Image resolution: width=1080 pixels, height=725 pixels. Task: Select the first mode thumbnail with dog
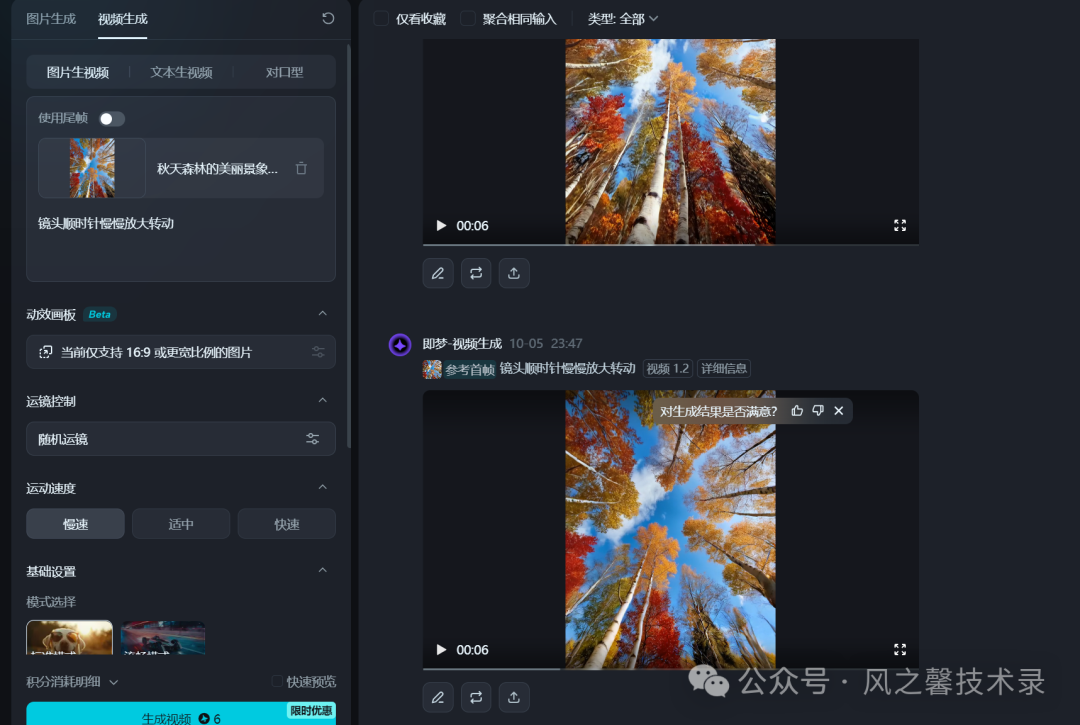tap(70, 638)
